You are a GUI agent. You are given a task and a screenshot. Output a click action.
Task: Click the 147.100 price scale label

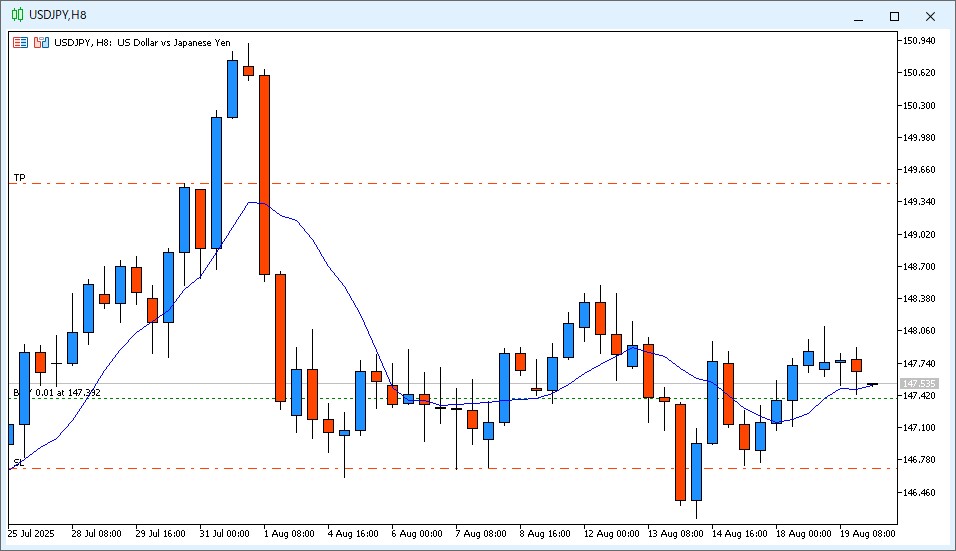tap(919, 428)
